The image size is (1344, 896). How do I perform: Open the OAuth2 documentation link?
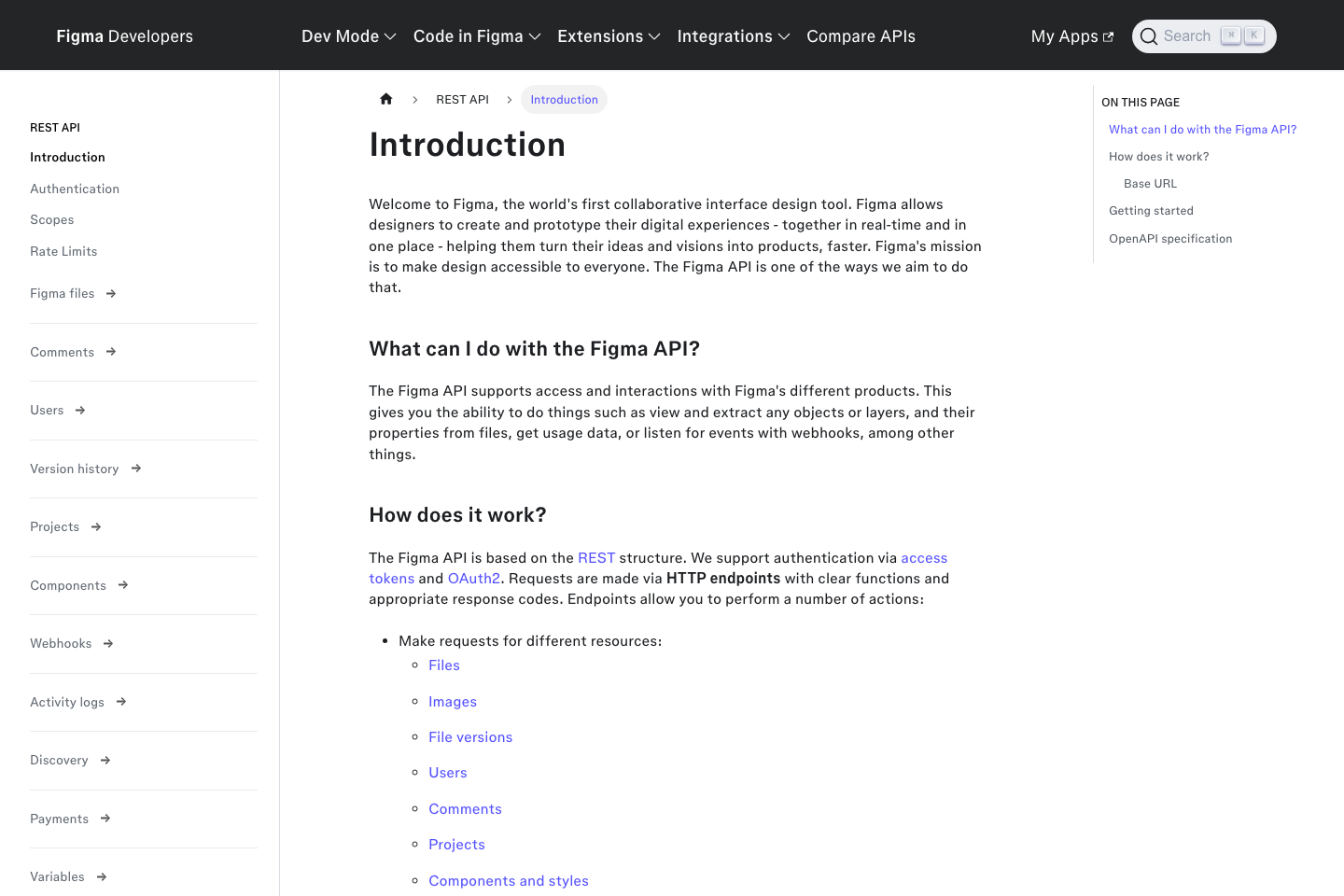tap(473, 578)
